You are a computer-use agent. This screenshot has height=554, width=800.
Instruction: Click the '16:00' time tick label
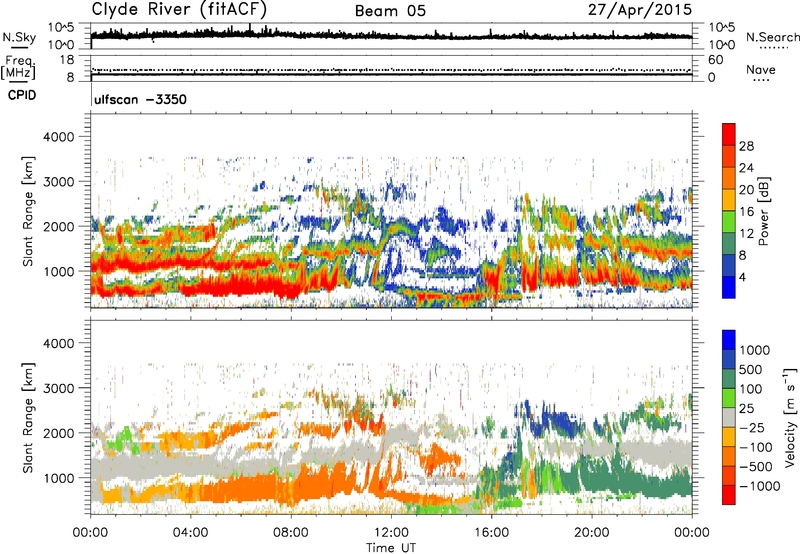[491, 533]
